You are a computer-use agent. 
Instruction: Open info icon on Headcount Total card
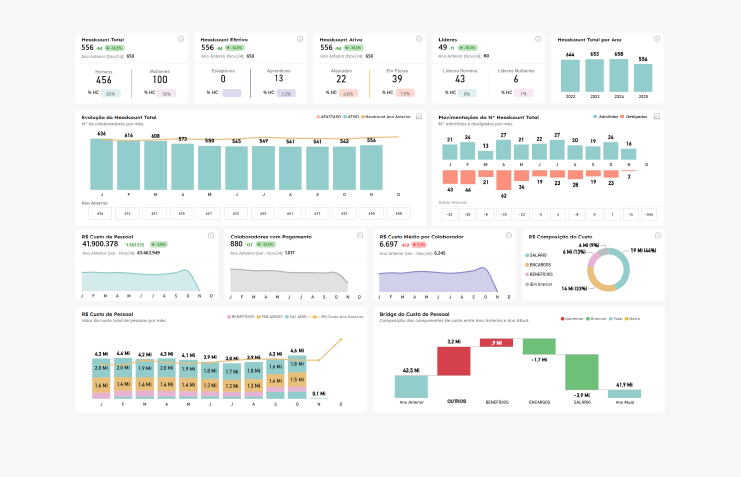tap(181, 39)
